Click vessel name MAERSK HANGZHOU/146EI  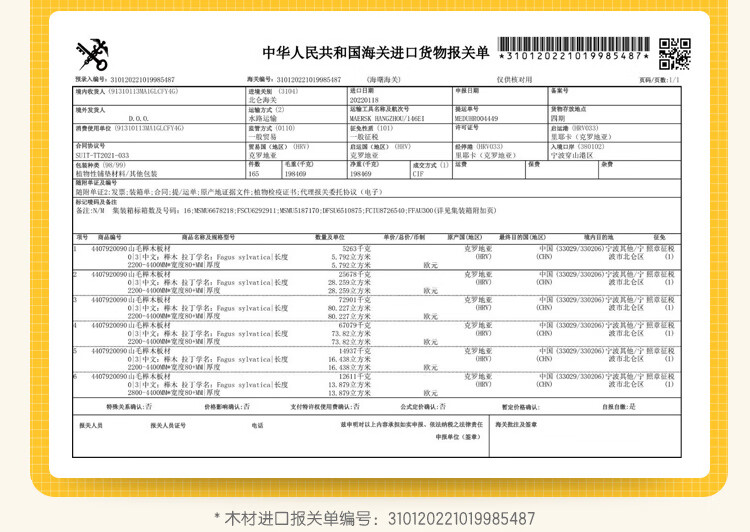[386, 118]
